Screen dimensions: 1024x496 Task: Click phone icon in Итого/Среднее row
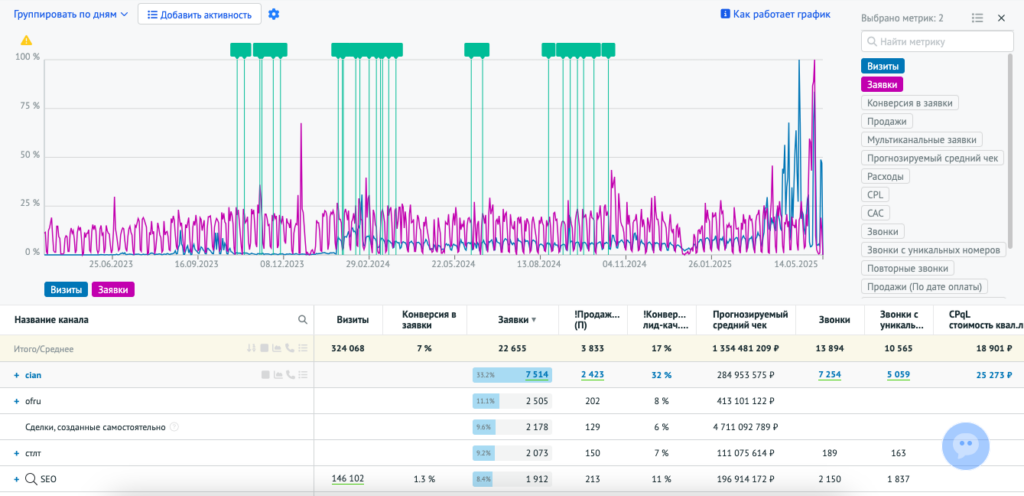[x=290, y=349]
